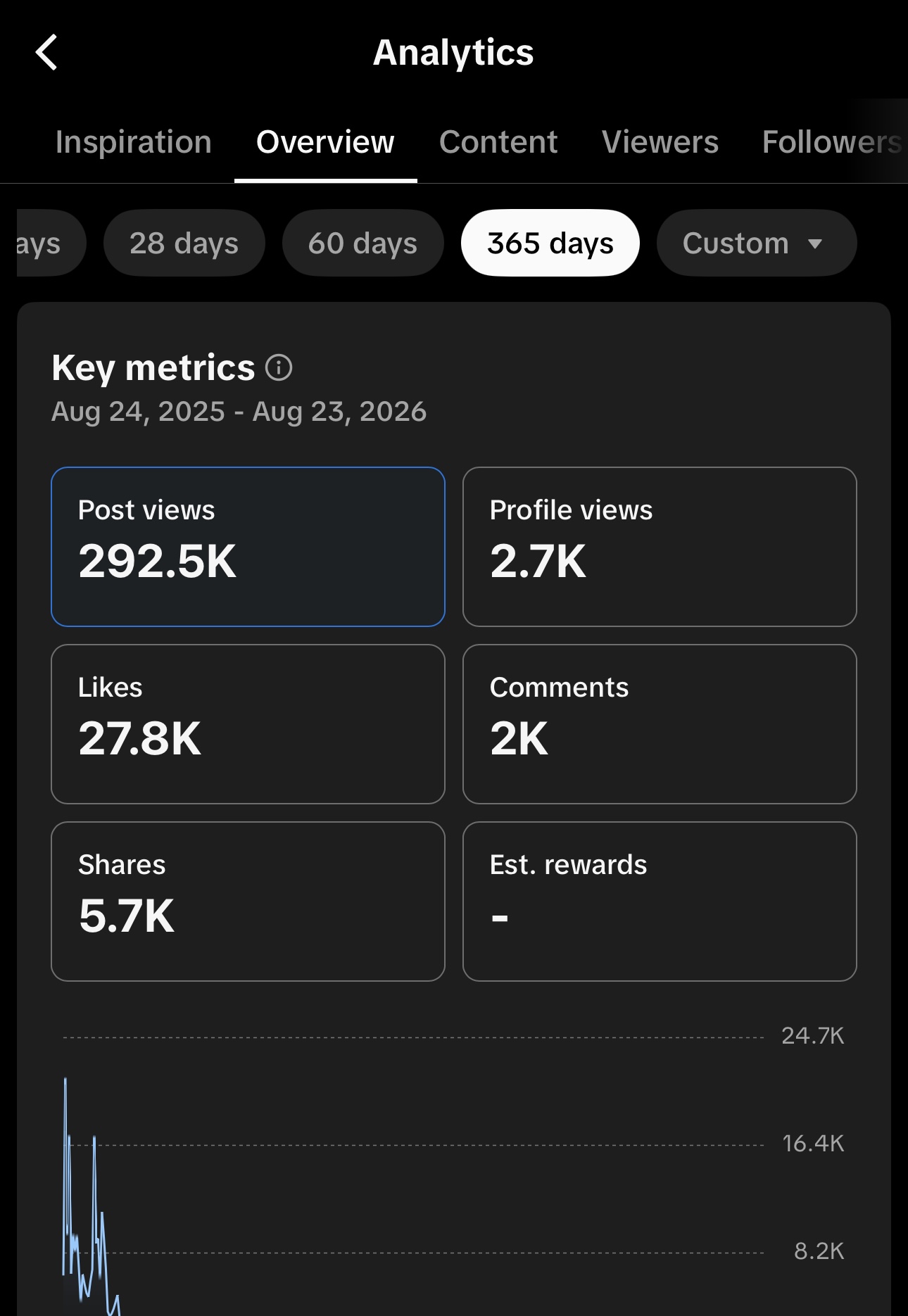Image resolution: width=908 pixels, height=1316 pixels.
Task: Tap the back arrow icon
Action: tap(46, 53)
